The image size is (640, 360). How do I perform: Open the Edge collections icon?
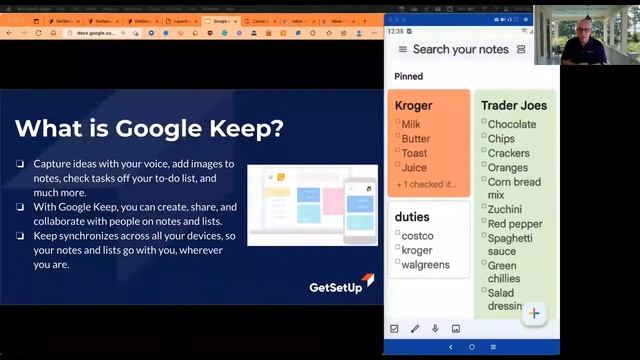[x=344, y=33]
